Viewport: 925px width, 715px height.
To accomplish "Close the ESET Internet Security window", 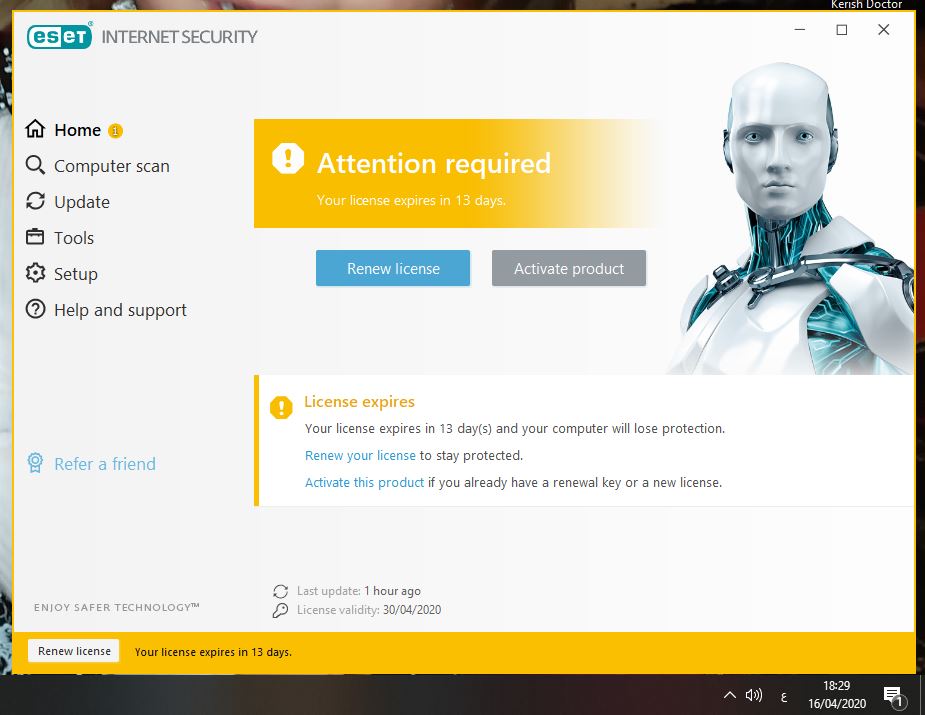I will (x=884, y=29).
